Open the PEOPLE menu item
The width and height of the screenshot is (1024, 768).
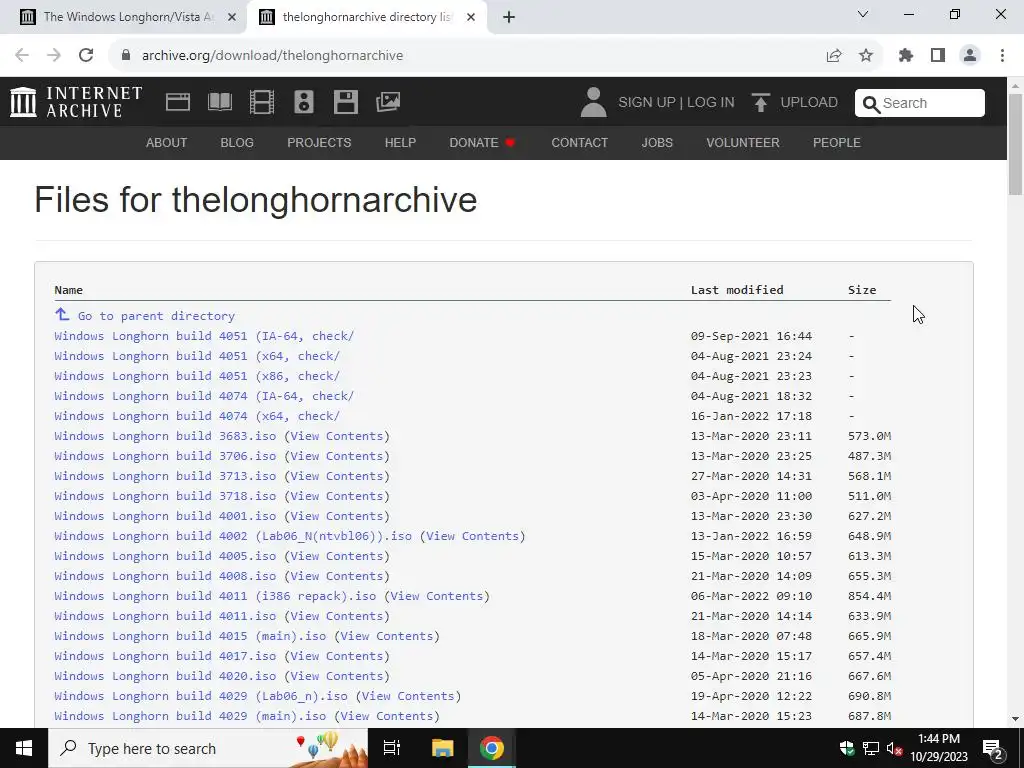[837, 142]
